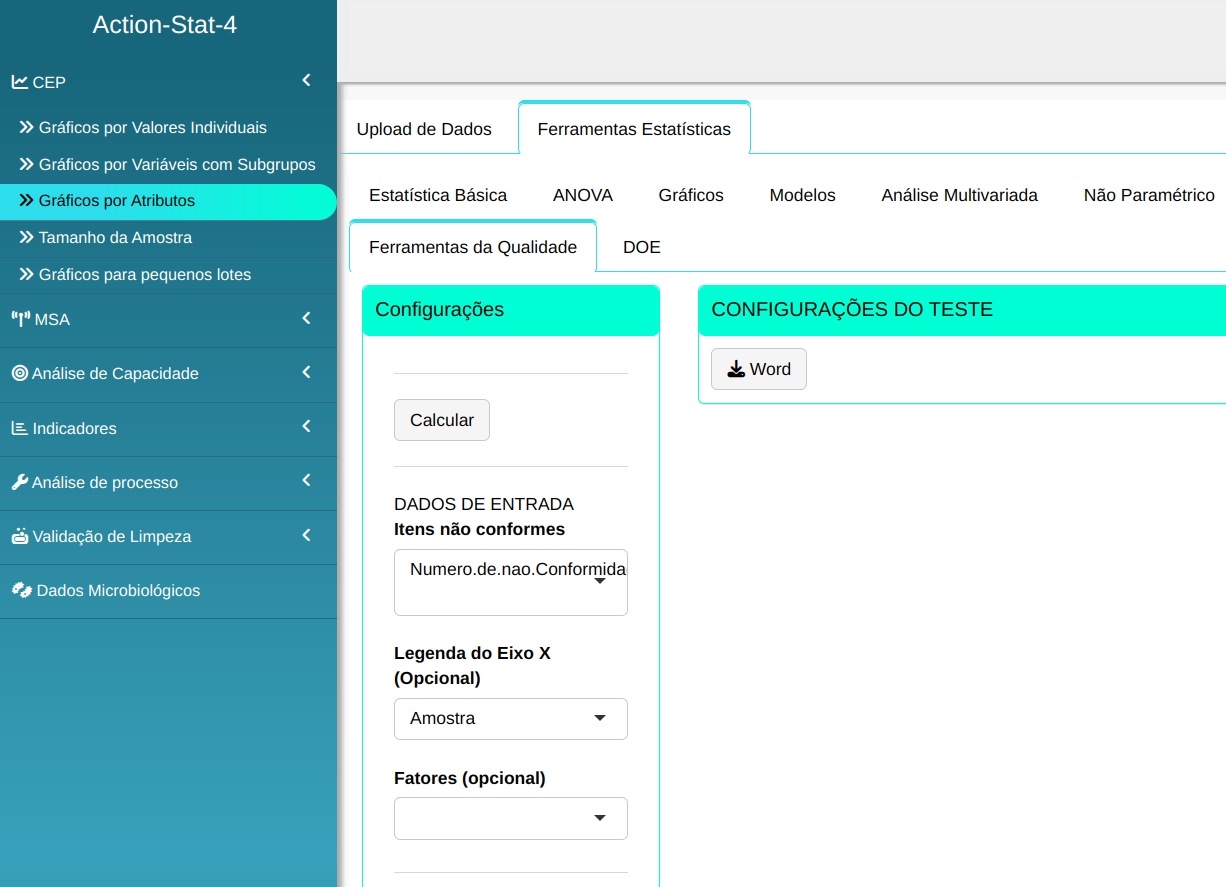1226x887 pixels.
Task: Click the Word download icon
Action: (x=736, y=369)
